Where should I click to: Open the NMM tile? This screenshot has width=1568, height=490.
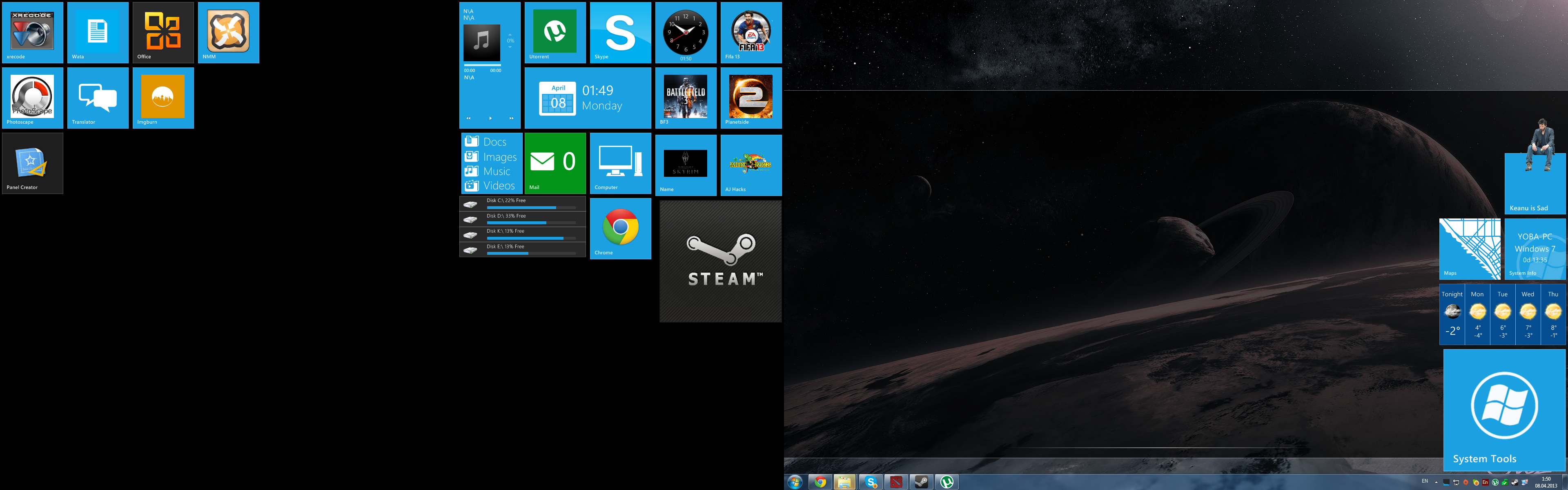[228, 32]
